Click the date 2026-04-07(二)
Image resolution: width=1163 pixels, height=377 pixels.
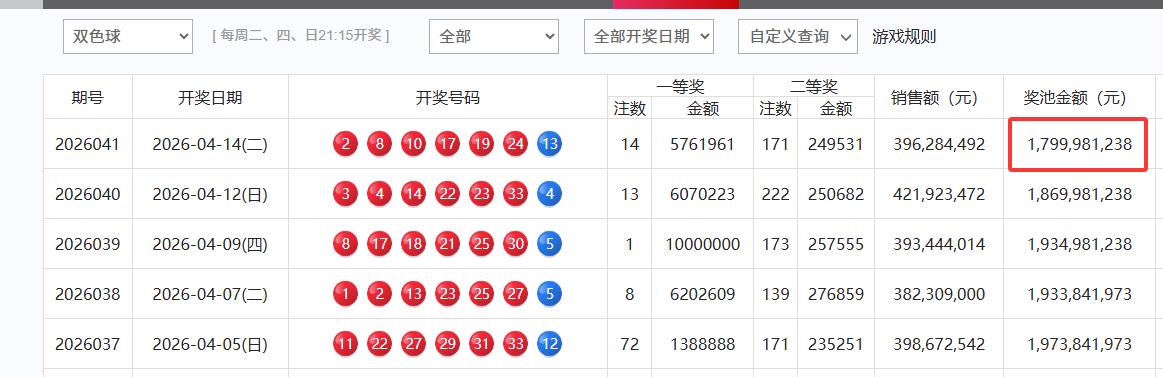(210, 295)
